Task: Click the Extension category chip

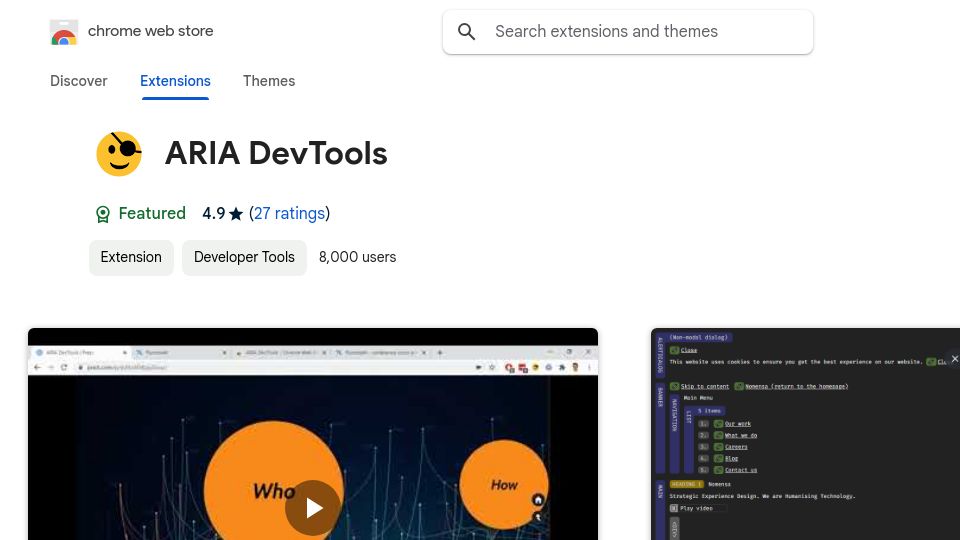Action: (x=131, y=257)
